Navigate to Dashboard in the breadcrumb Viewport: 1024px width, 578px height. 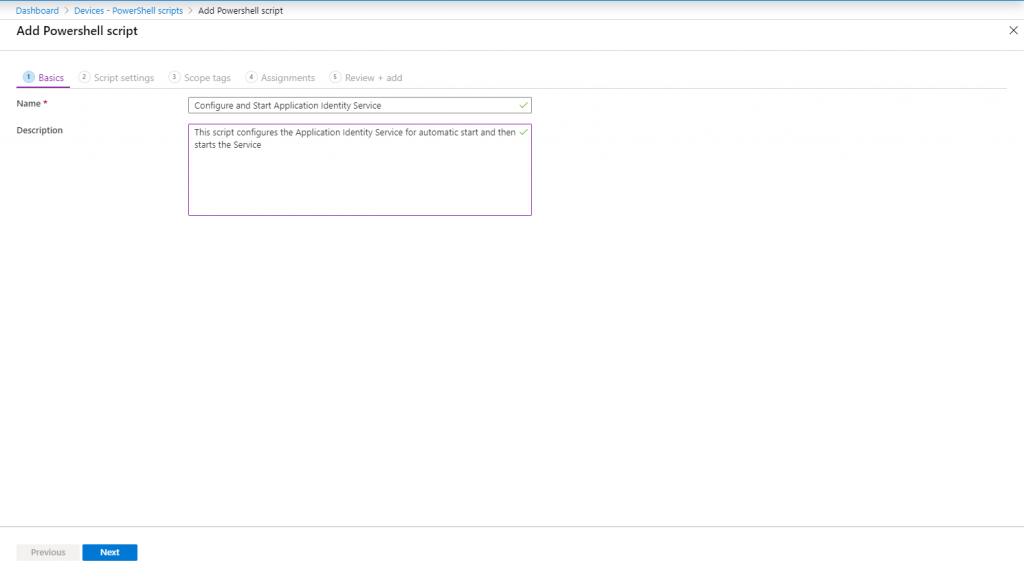click(37, 10)
